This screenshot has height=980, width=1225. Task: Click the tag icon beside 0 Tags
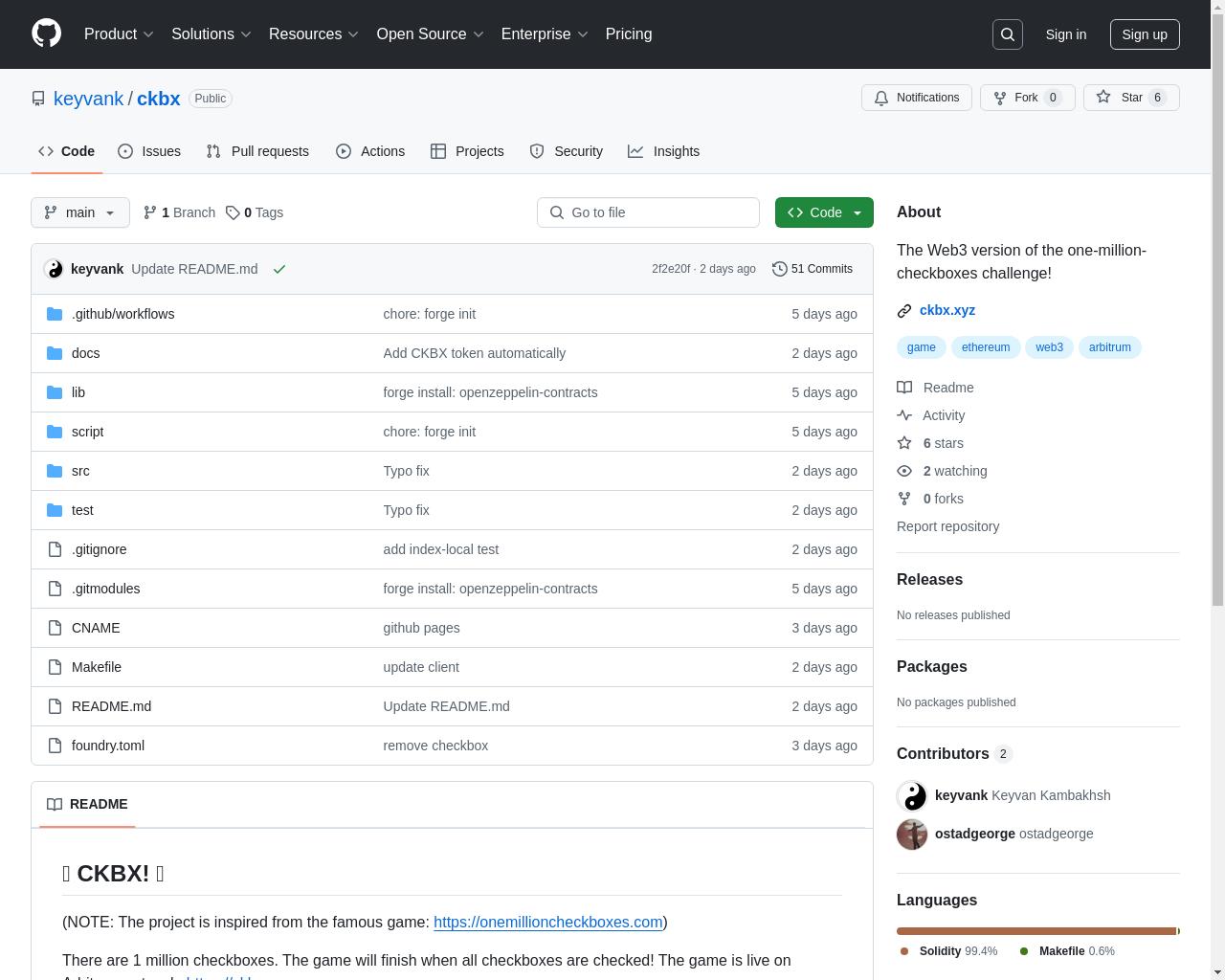coord(233,212)
